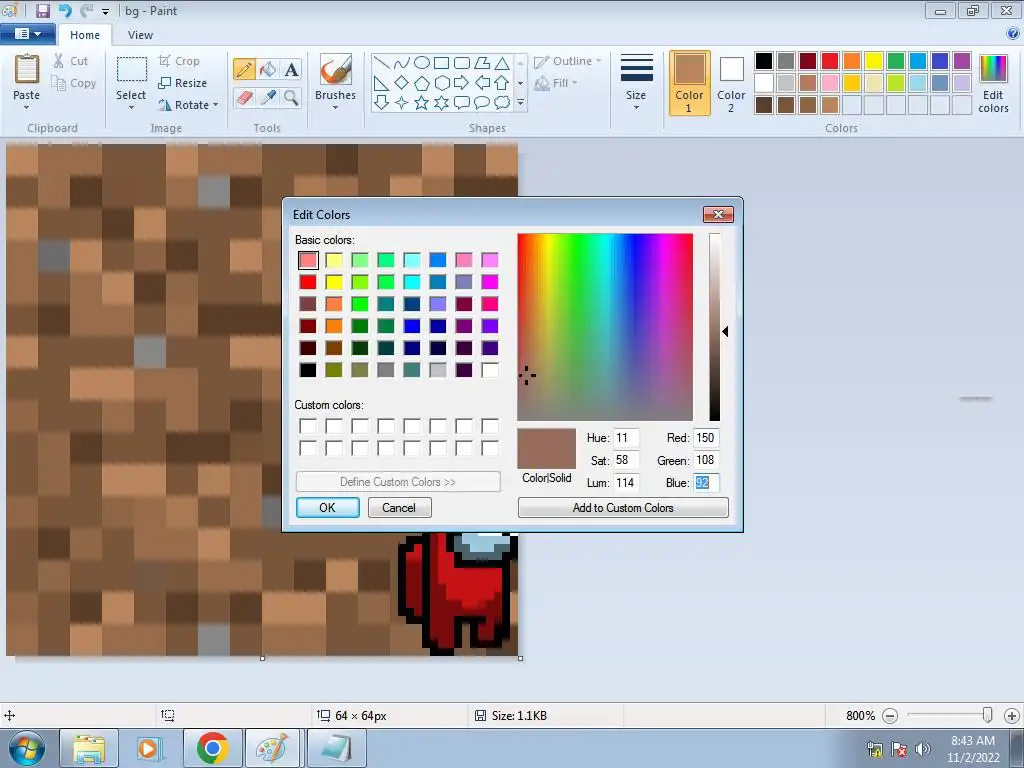
Task: Click the Copy button in Clipboard
Action: (74, 83)
